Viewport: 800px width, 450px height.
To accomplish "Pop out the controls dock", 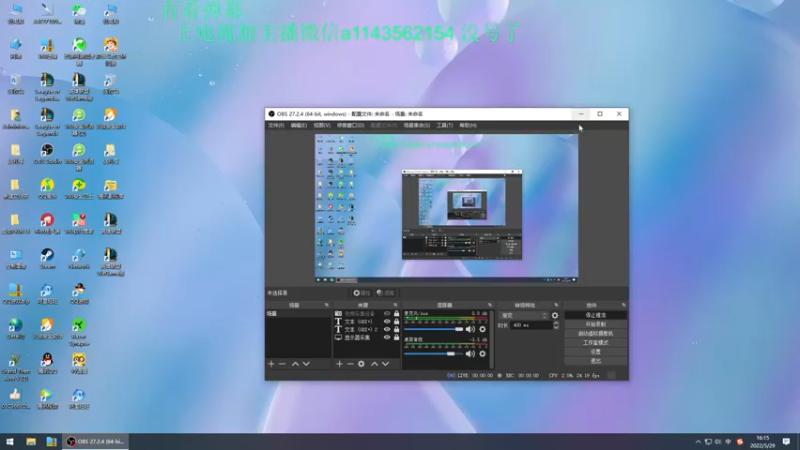I will 623,305.
